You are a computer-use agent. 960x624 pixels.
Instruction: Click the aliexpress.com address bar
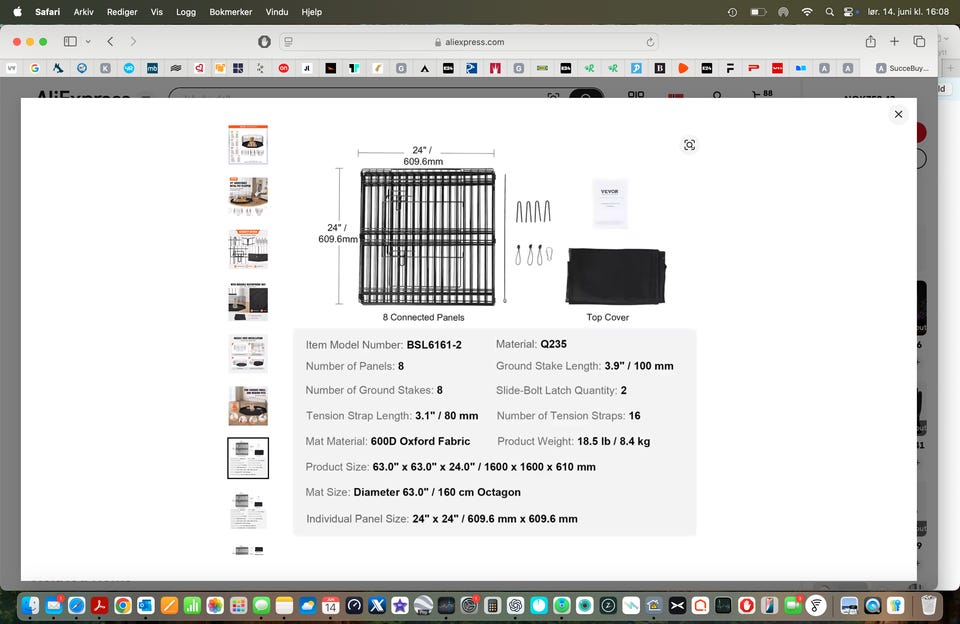click(x=469, y=42)
